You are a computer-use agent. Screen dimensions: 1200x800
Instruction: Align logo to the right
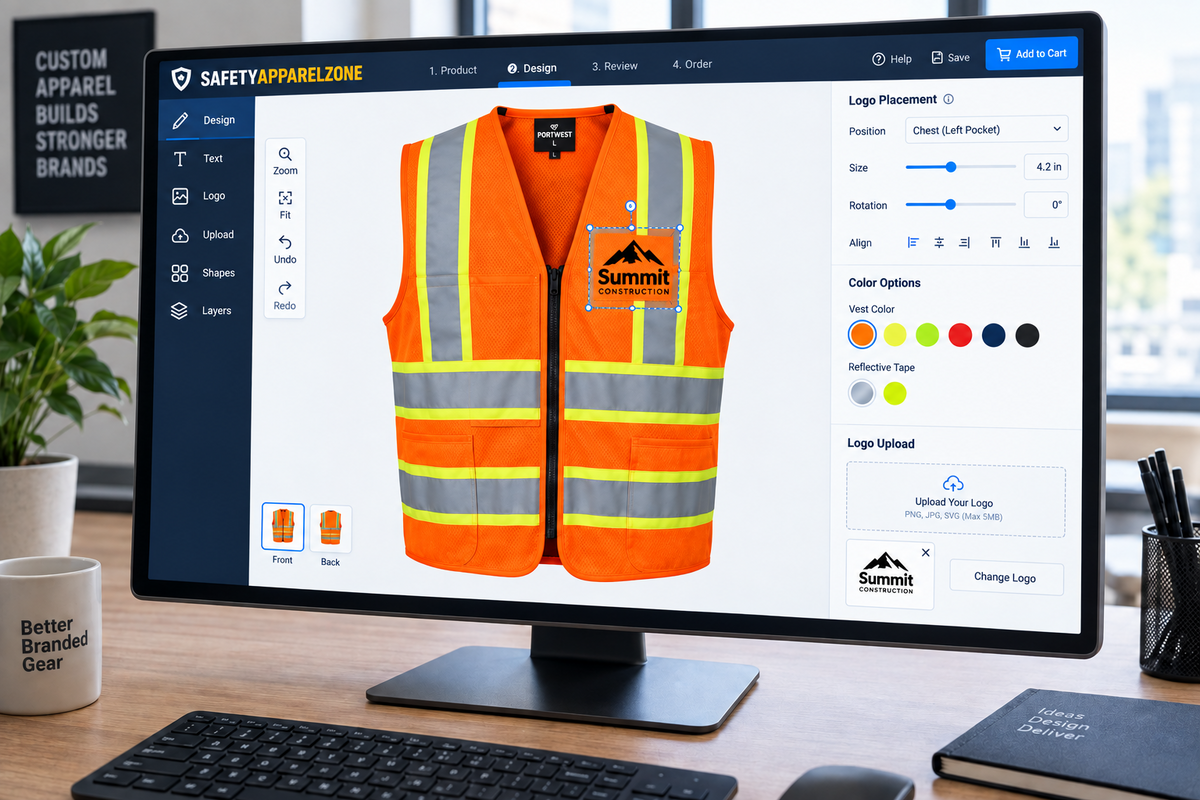point(965,242)
